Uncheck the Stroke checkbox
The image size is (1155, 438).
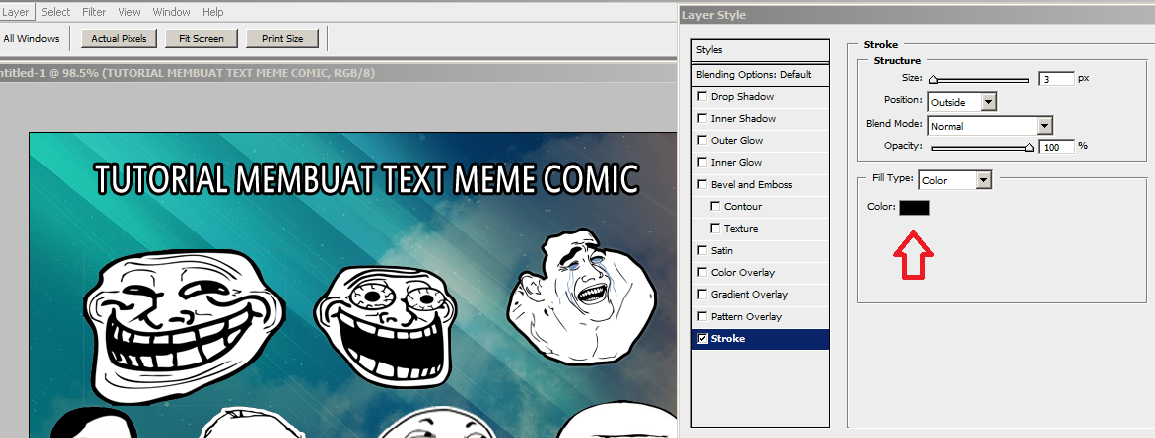702,339
